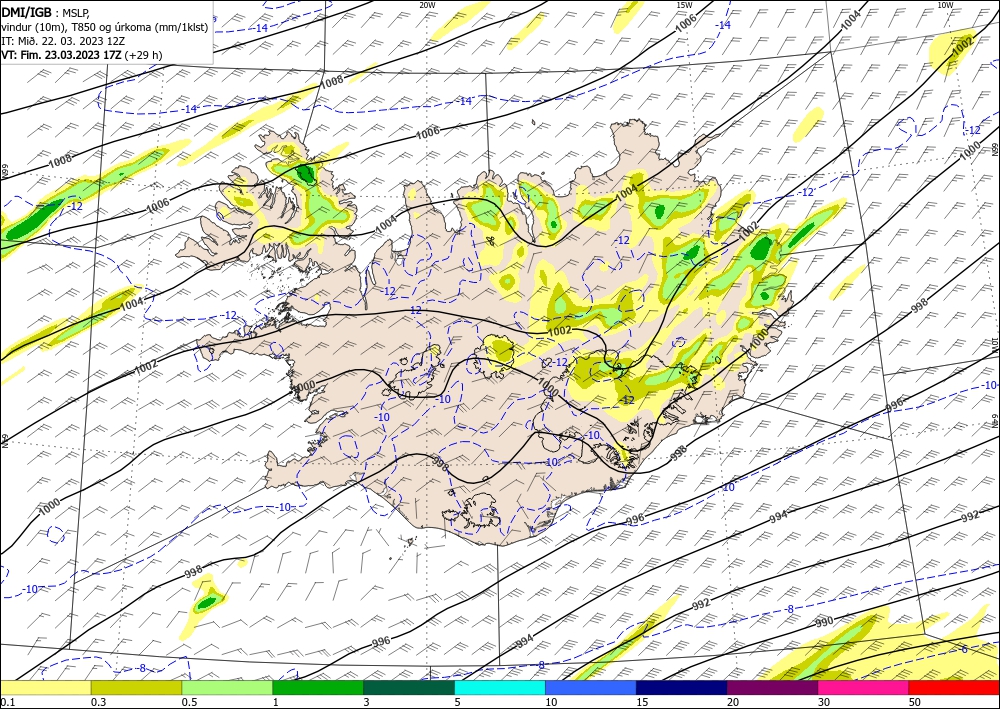Click the '20W' longitude label
This screenshot has height=709, width=1000.
pos(427,5)
